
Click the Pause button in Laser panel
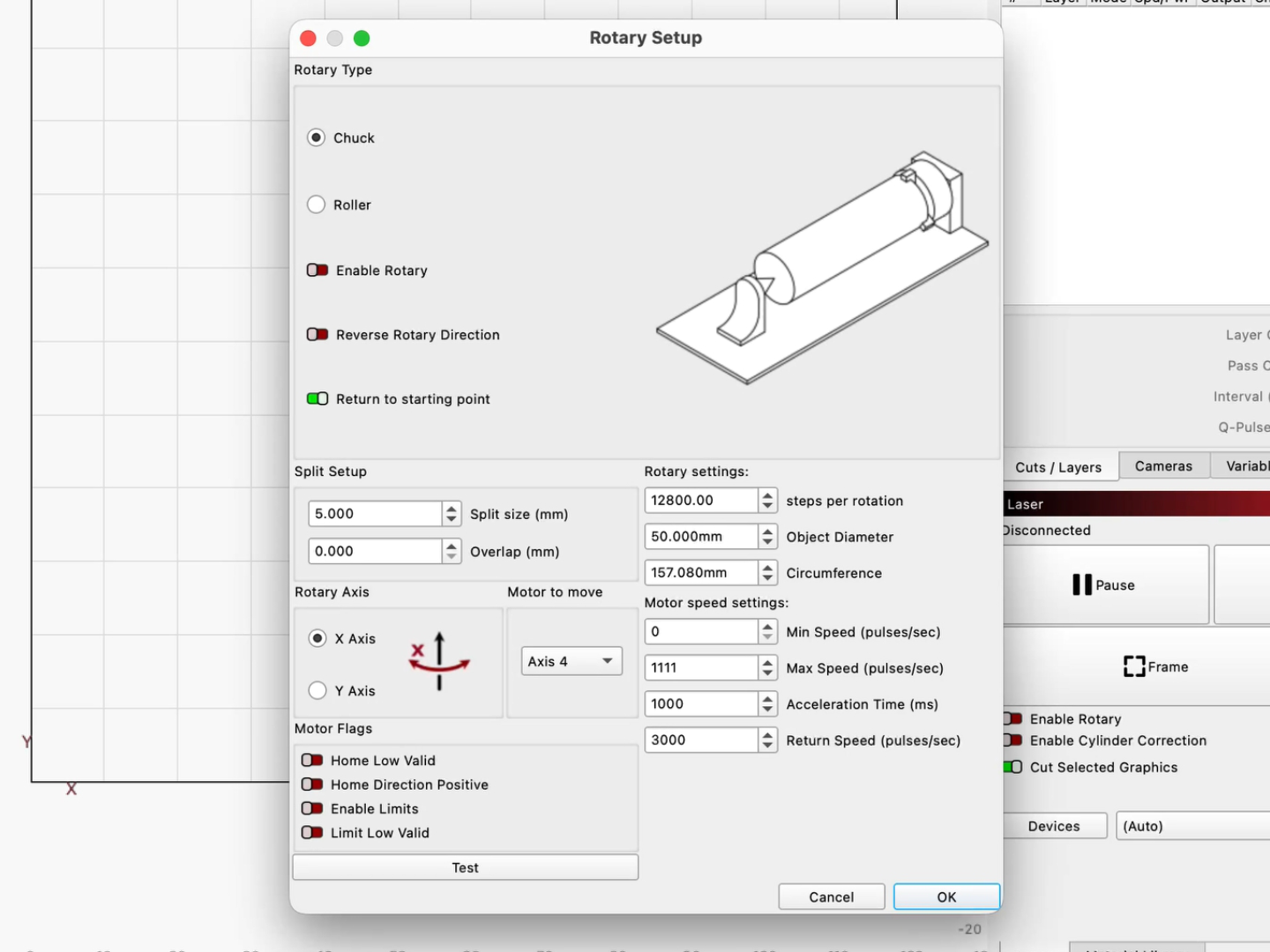click(x=1104, y=584)
